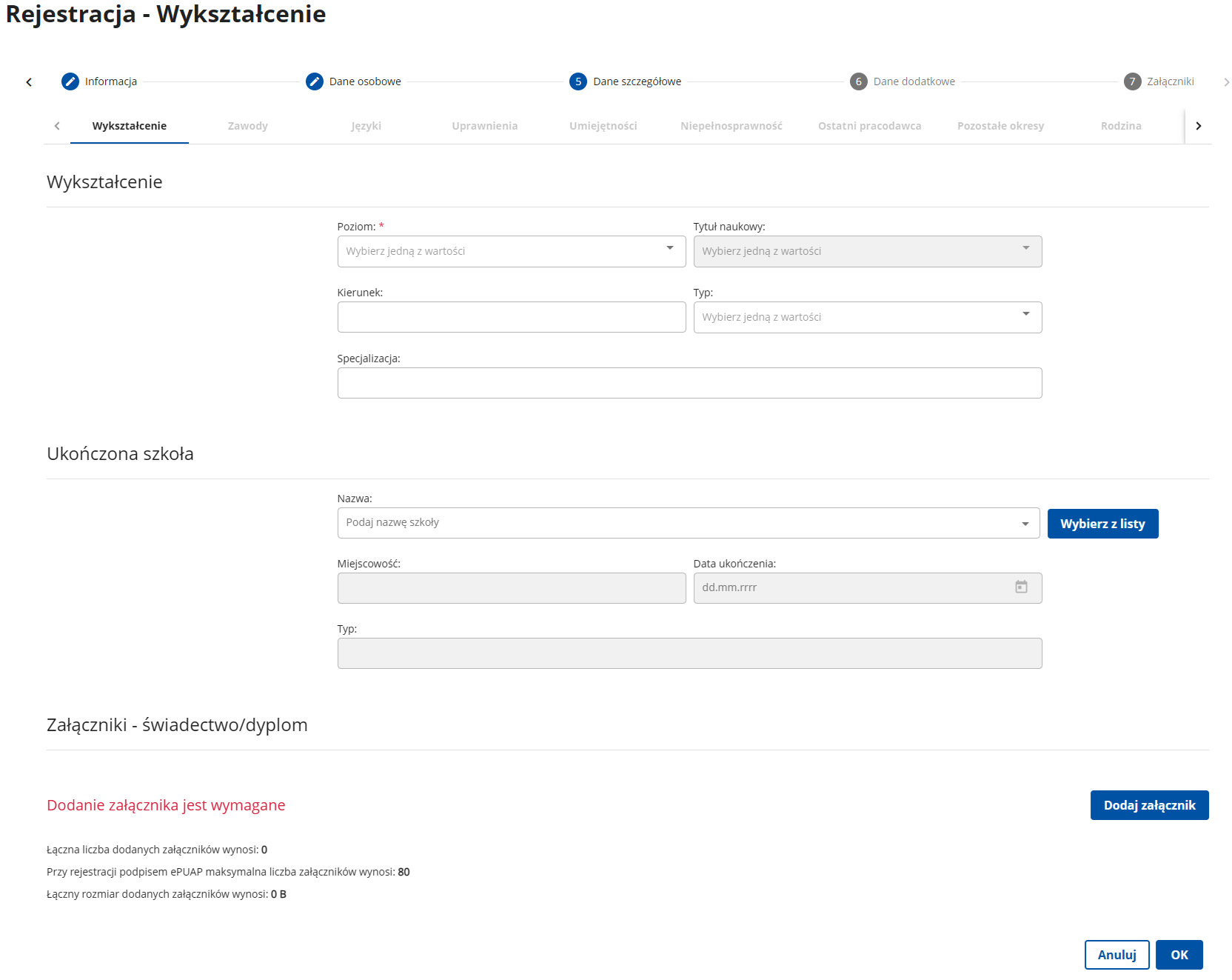Focus the Kierunek text field
Viewport: 1232px width, 980px height.
(x=512, y=317)
